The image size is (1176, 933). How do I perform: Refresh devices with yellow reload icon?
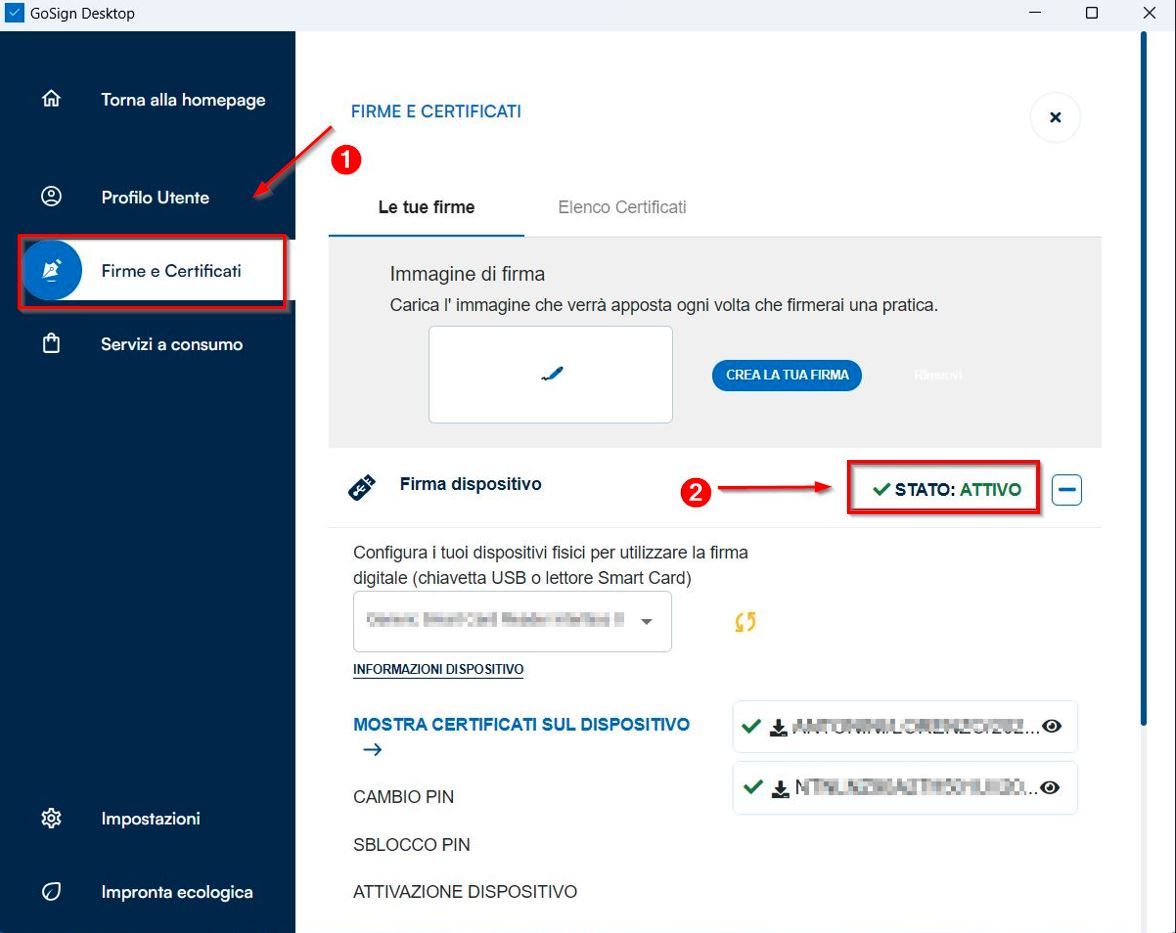[745, 622]
